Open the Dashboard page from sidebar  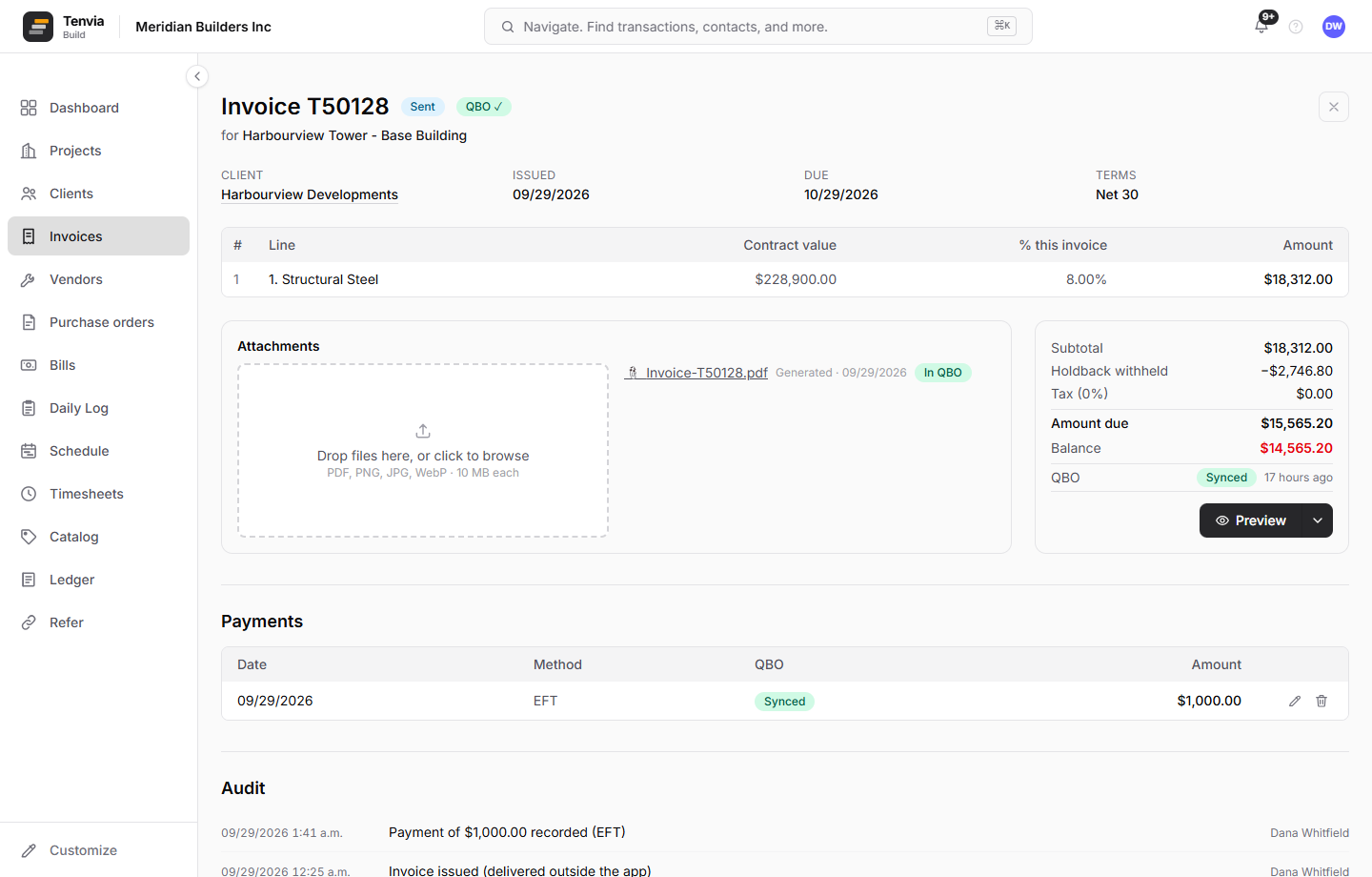click(98, 108)
